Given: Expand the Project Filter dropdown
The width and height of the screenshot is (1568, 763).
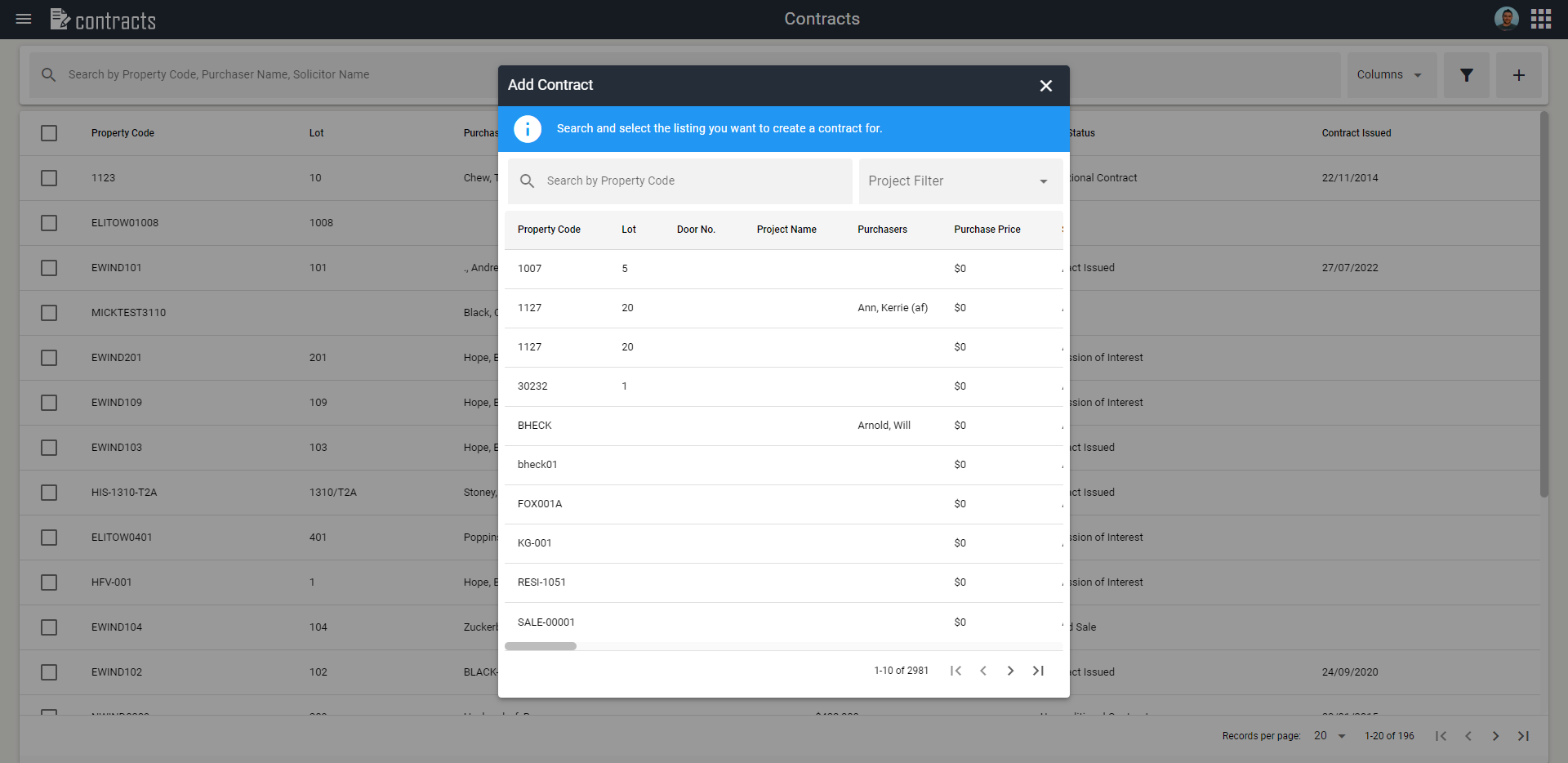Looking at the screenshot, I should 960,181.
